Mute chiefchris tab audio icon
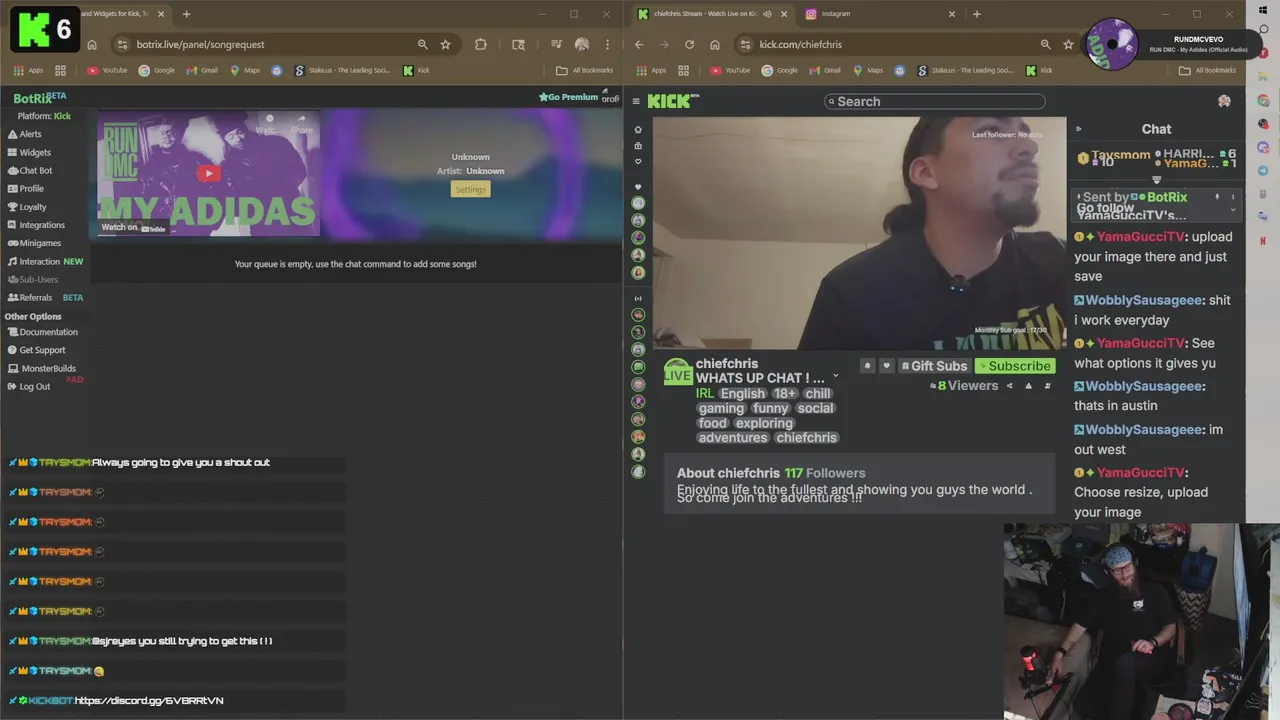Image resolution: width=1280 pixels, height=720 pixels. 767,14
